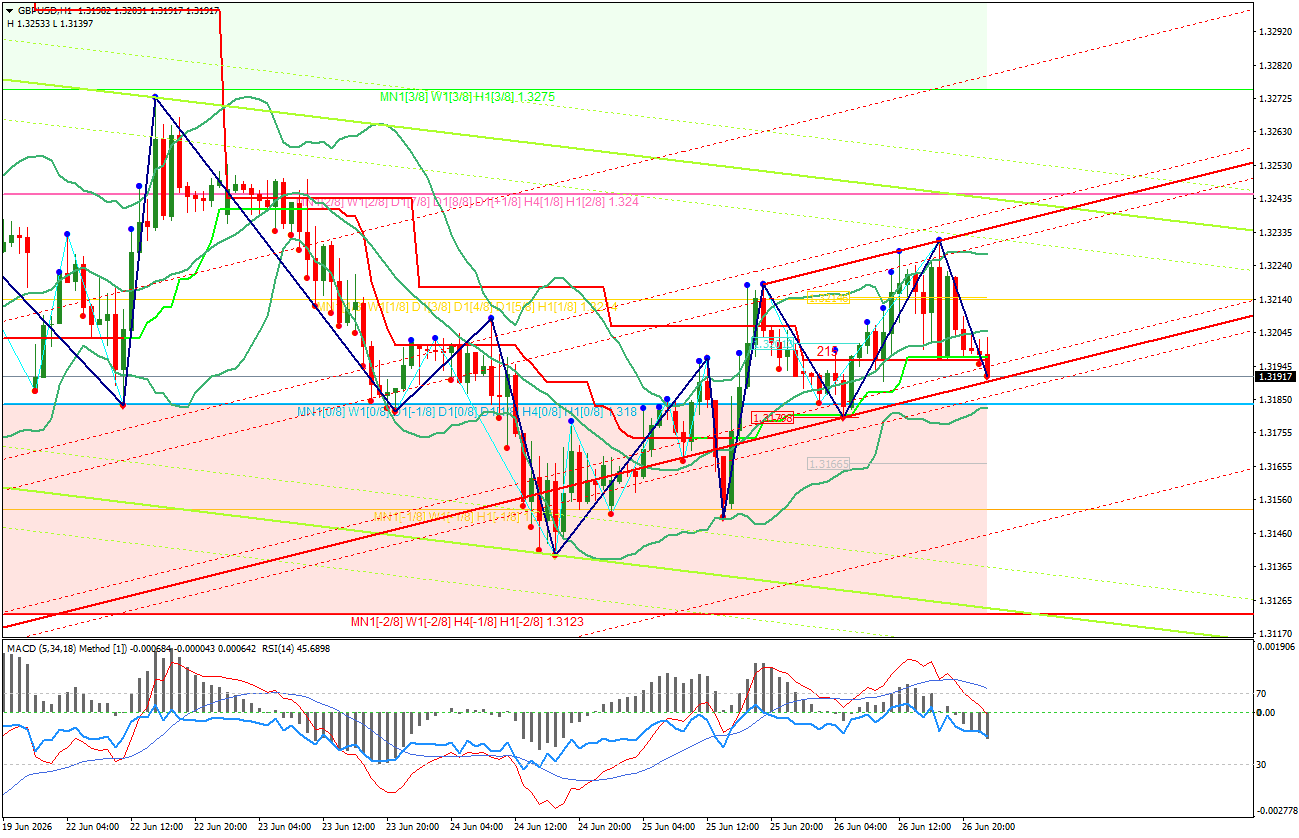Click the current price tag 1.31917 on the axis
1299x838 pixels.
click(x=1275, y=376)
